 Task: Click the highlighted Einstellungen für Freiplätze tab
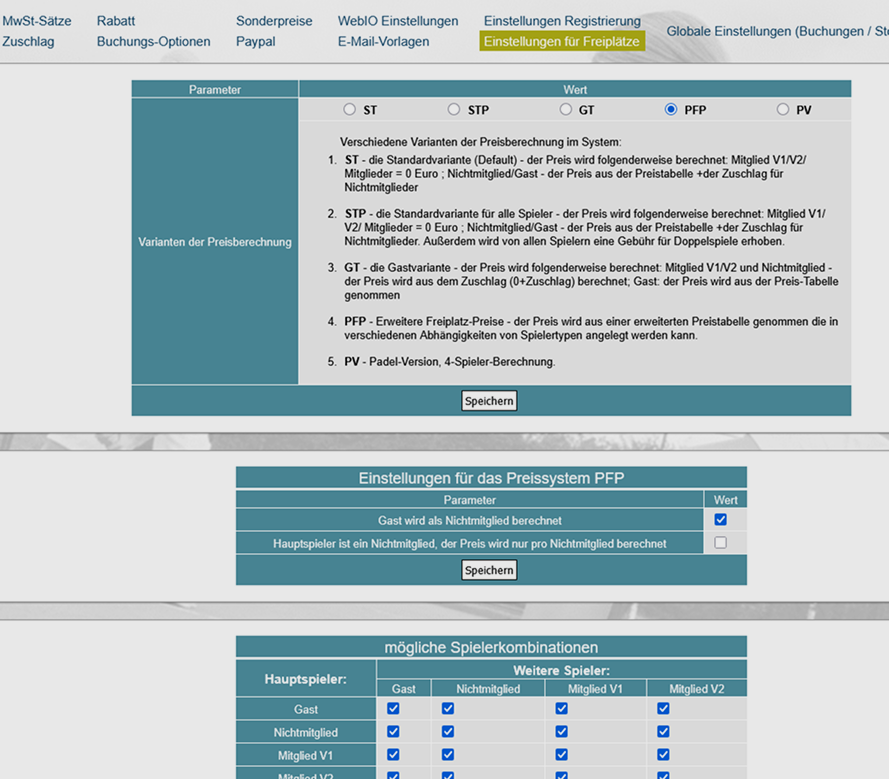point(561,42)
